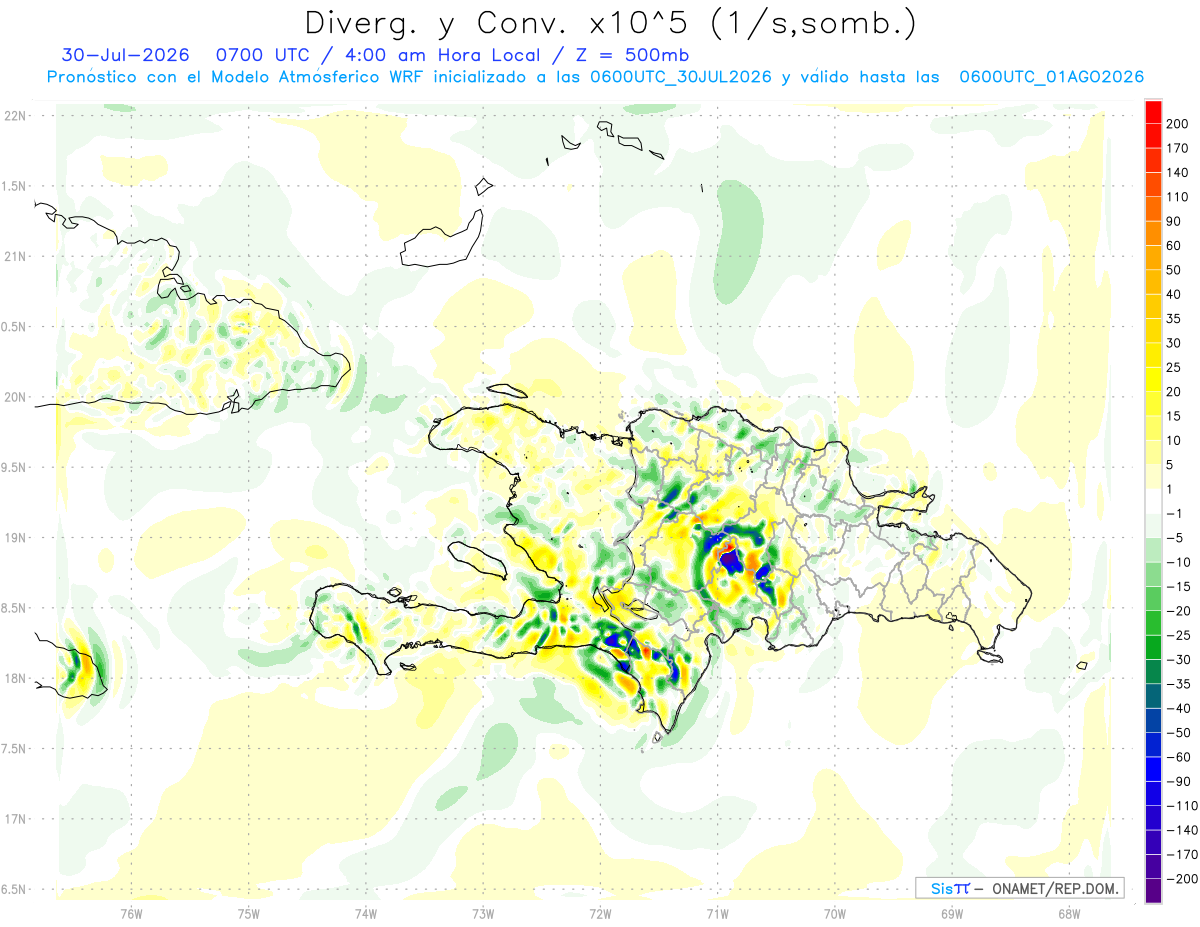This screenshot has height=927, width=1200.
Task: Click the '72W' longitude axis label
Action: click(x=600, y=915)
